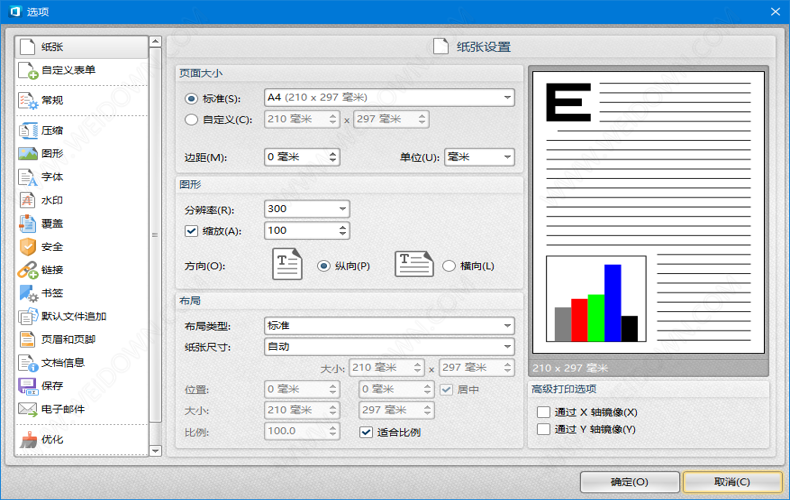Viewport: 790px width, 500px height.
Task: Choose 横向(L) landscape radio button
Action: click(448, 266)
